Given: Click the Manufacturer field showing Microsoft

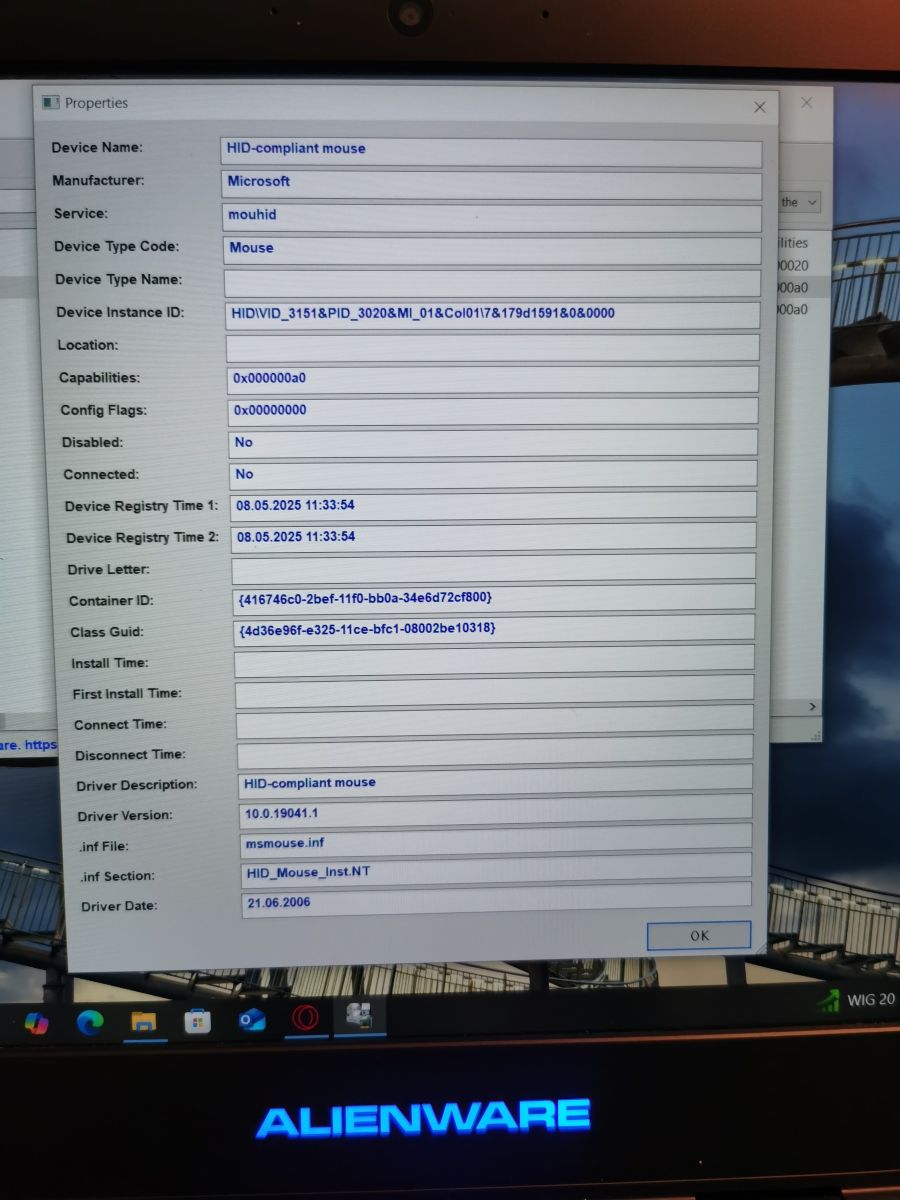Looking at the screenshot, I should coord(492,185).
